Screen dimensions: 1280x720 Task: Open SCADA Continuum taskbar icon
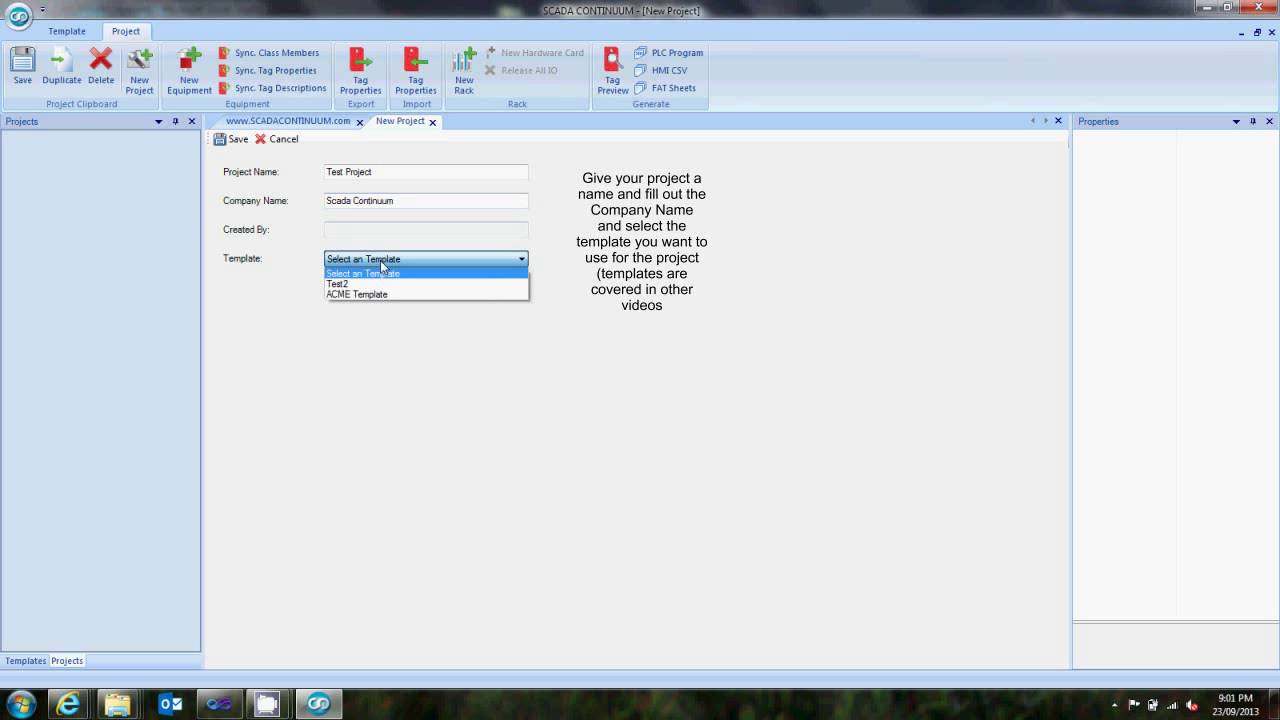click(x=318, y=704)
